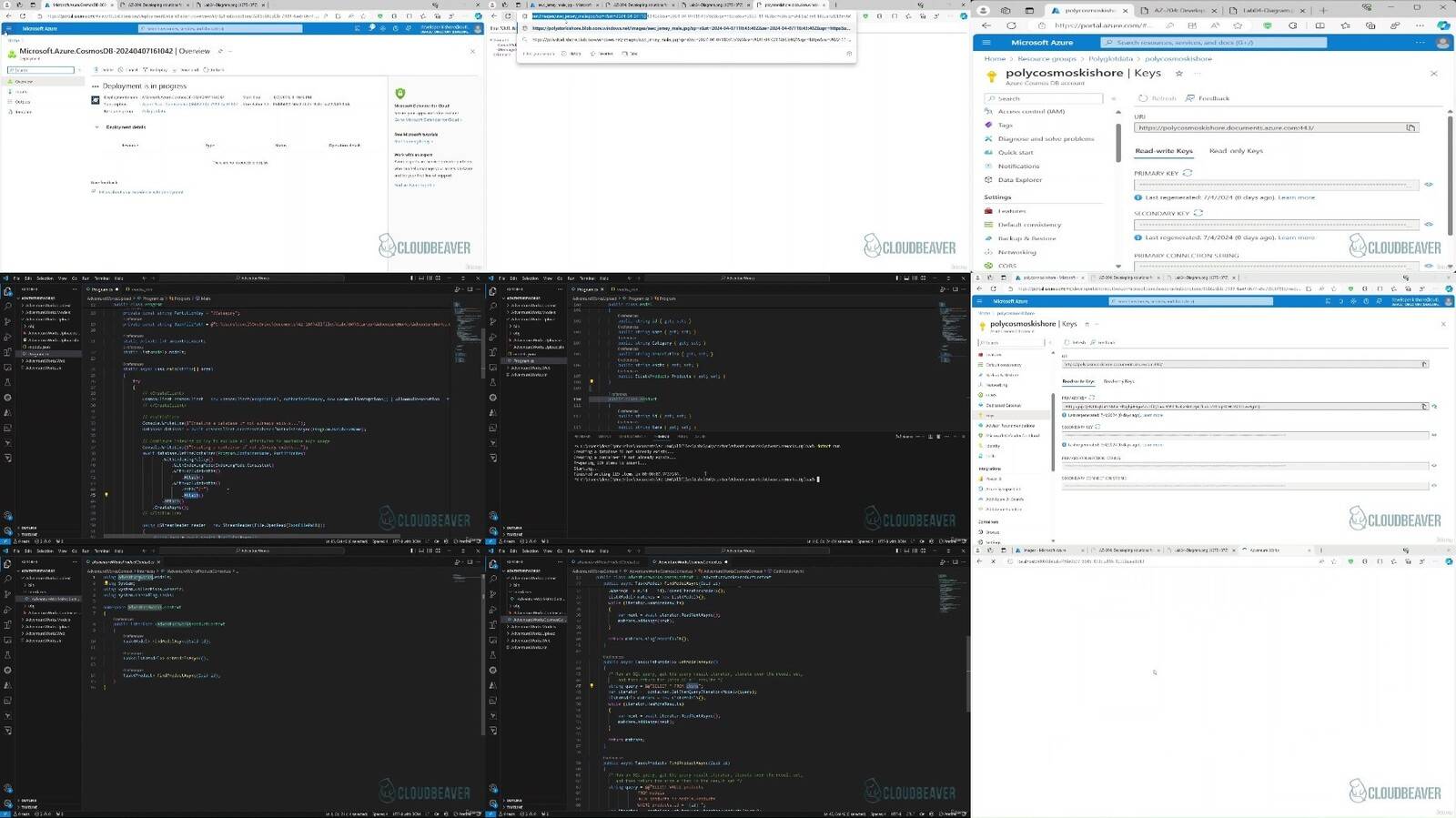The image size is (1456, 818).
Task: Collapse the Deployment details section
Action: 97,127
